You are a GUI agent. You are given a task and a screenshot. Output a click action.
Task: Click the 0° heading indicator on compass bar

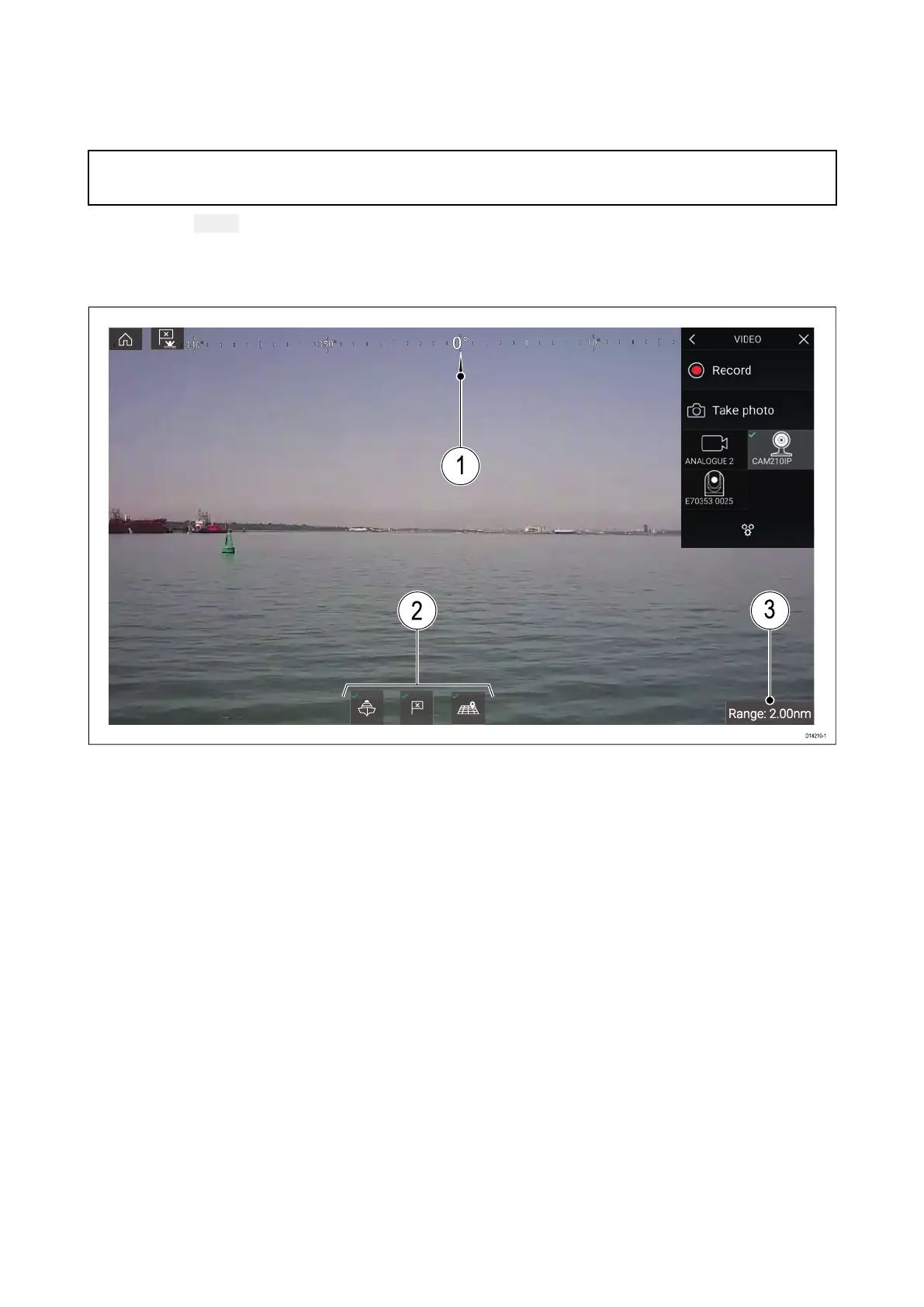[460, 343]
